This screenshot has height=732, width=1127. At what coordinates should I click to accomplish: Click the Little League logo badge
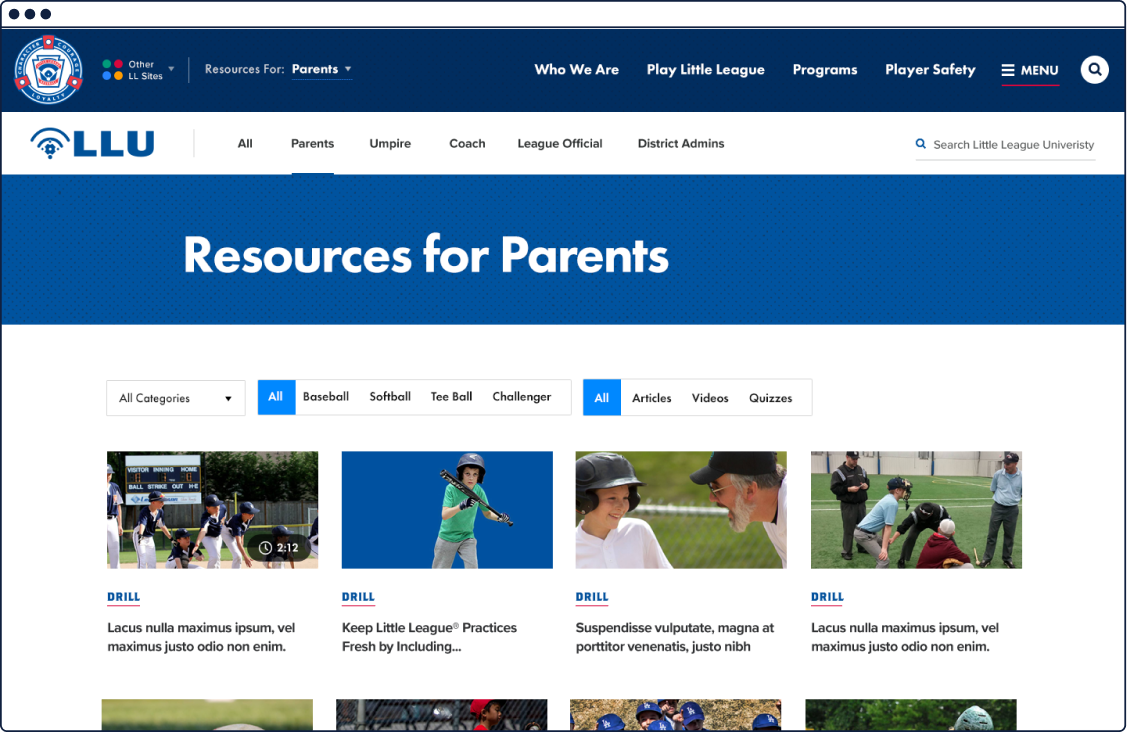click(48, 70)
